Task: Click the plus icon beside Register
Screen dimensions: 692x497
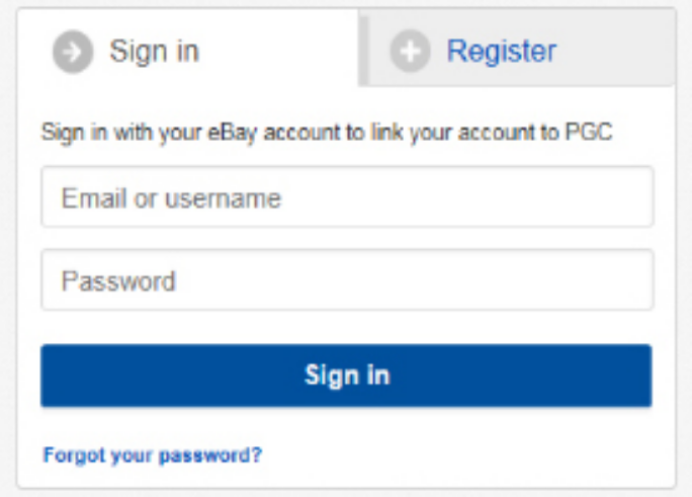Action: click(x=410, y=51)
